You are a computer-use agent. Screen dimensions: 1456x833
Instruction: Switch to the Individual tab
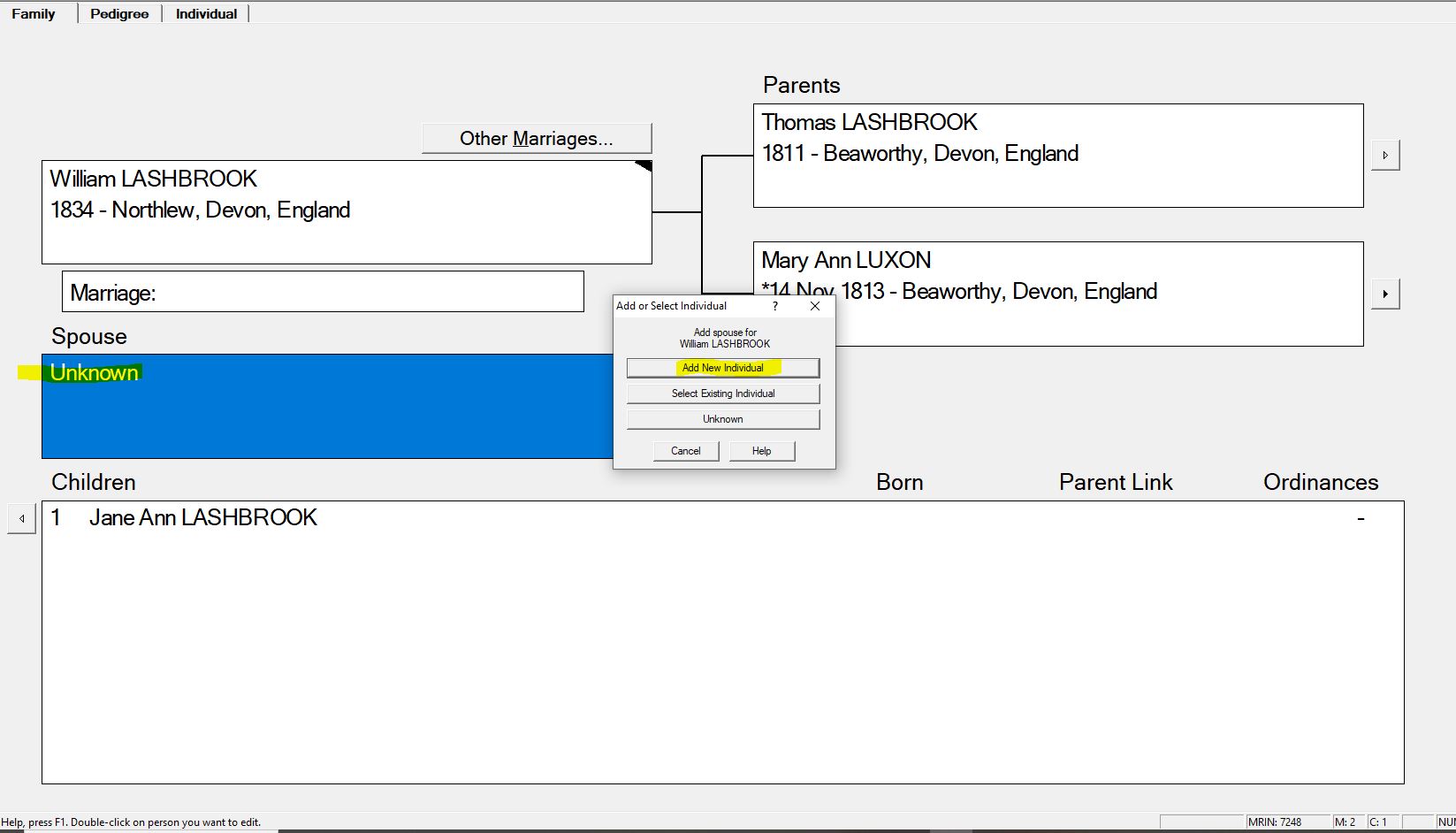tap(206, 13)
